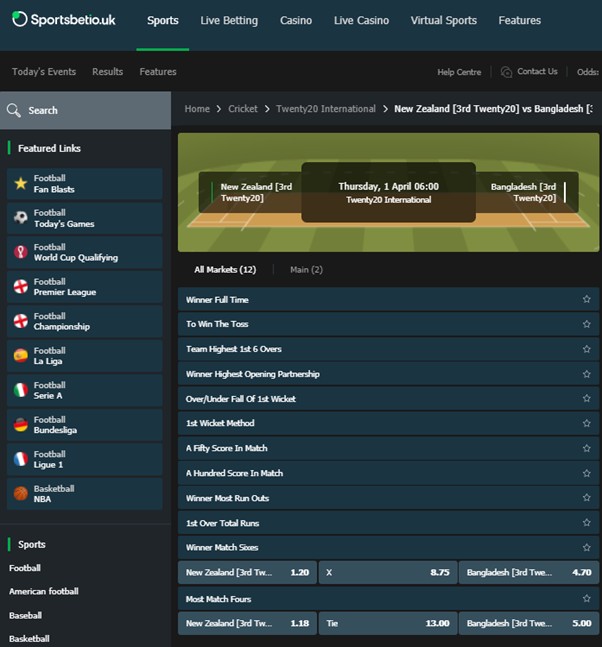Viewport: 602px width, 647px height.
Task: Expand Winner Highest Opening Partnership
Action: pyautogui.click(x=388, y=374)
